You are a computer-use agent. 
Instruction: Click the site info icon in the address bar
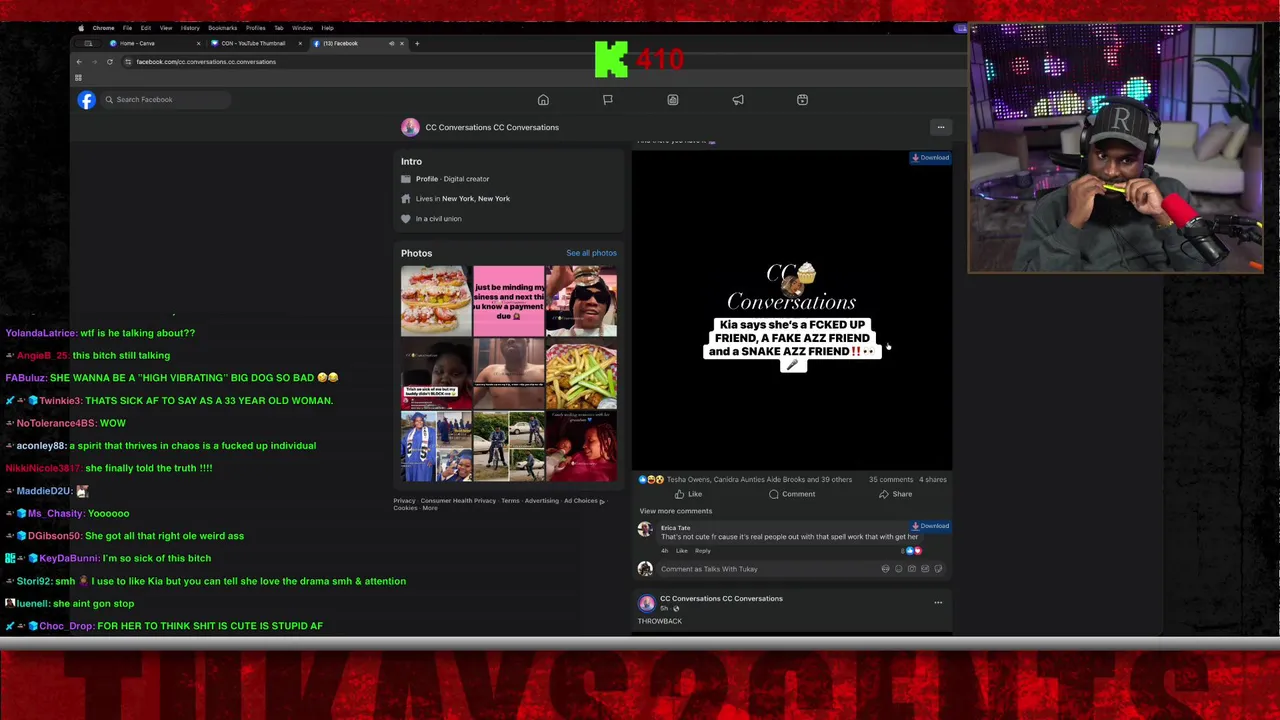[x=127, y=62]
